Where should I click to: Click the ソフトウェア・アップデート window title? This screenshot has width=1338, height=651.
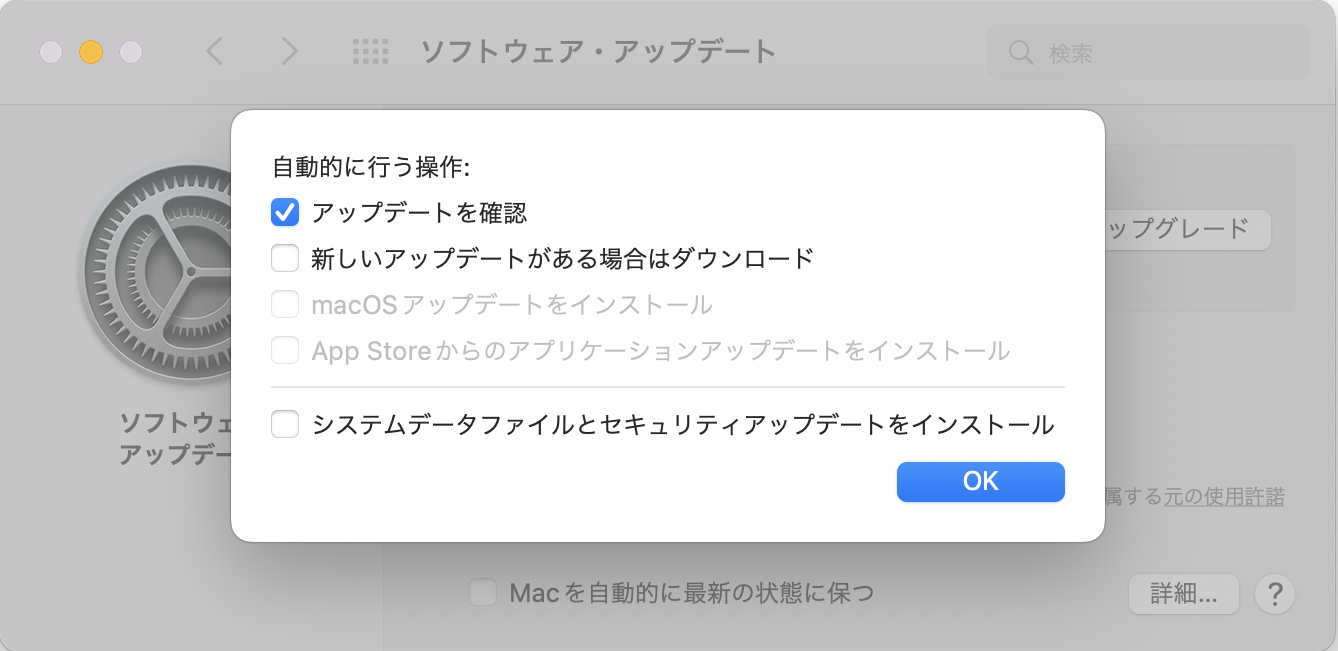[x=597, y=52]
